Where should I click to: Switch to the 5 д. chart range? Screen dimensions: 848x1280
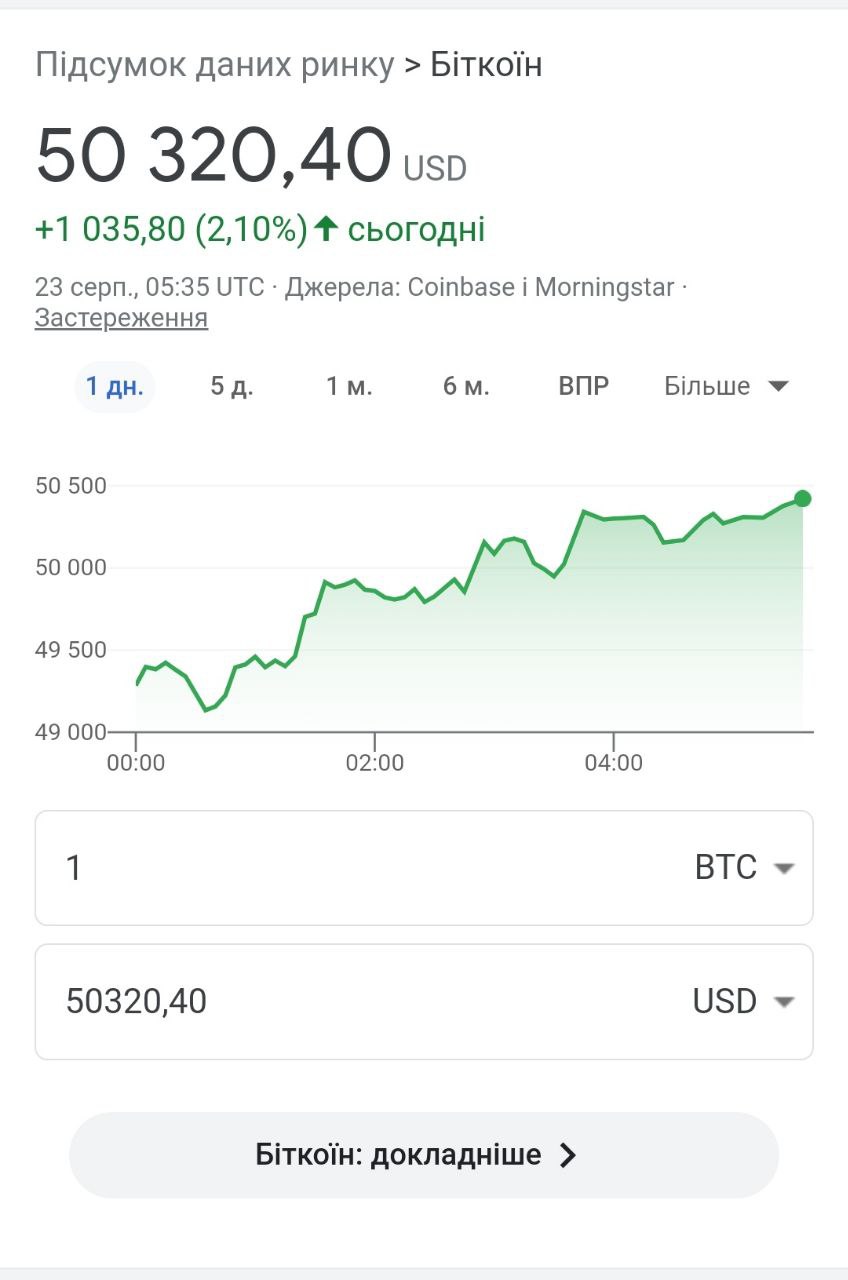pyautogui.click(x=232, y=387)
